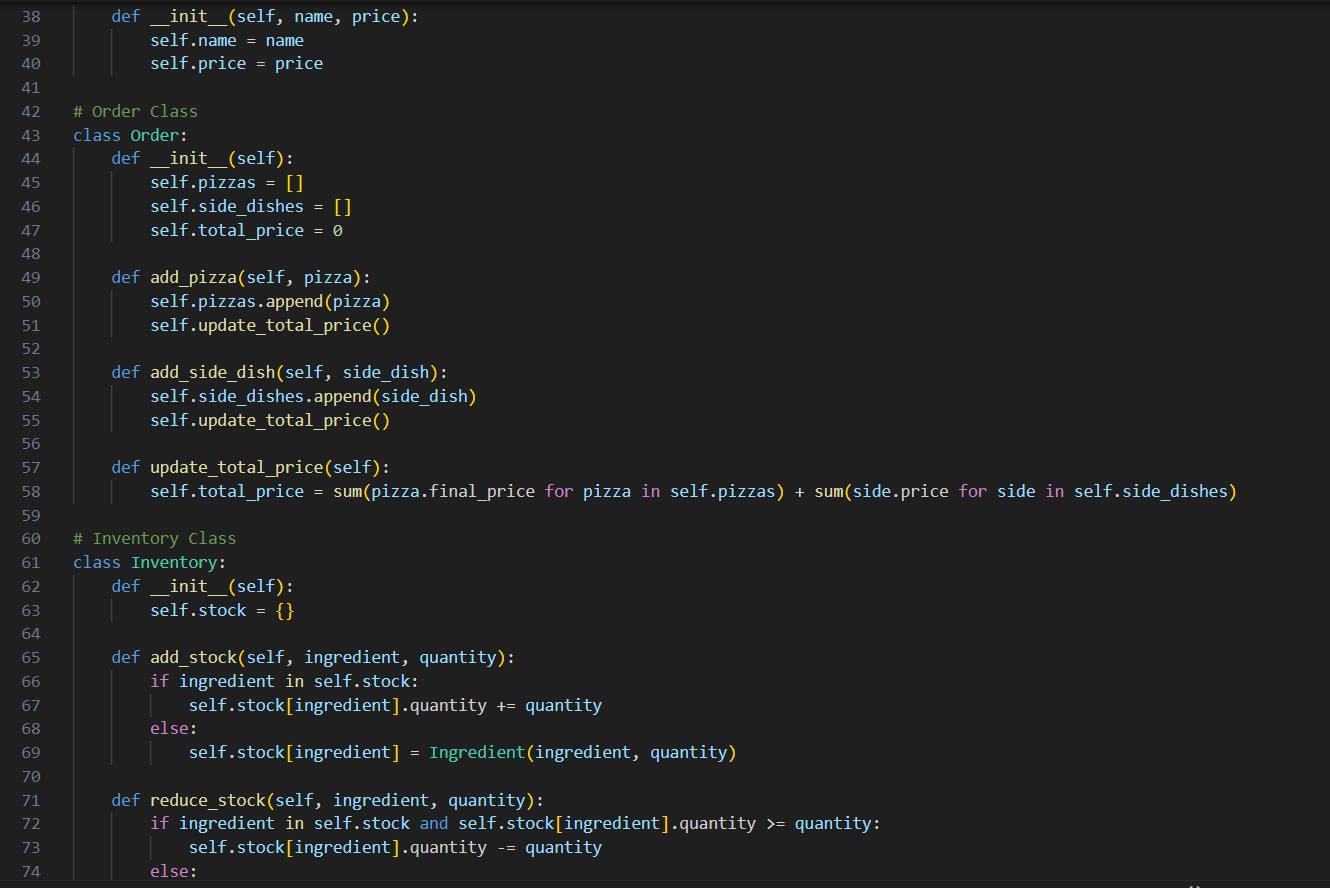Click line number 38 in the gutter
The height and width of the screenshot is (888, 1330).
tap(30, 16)
